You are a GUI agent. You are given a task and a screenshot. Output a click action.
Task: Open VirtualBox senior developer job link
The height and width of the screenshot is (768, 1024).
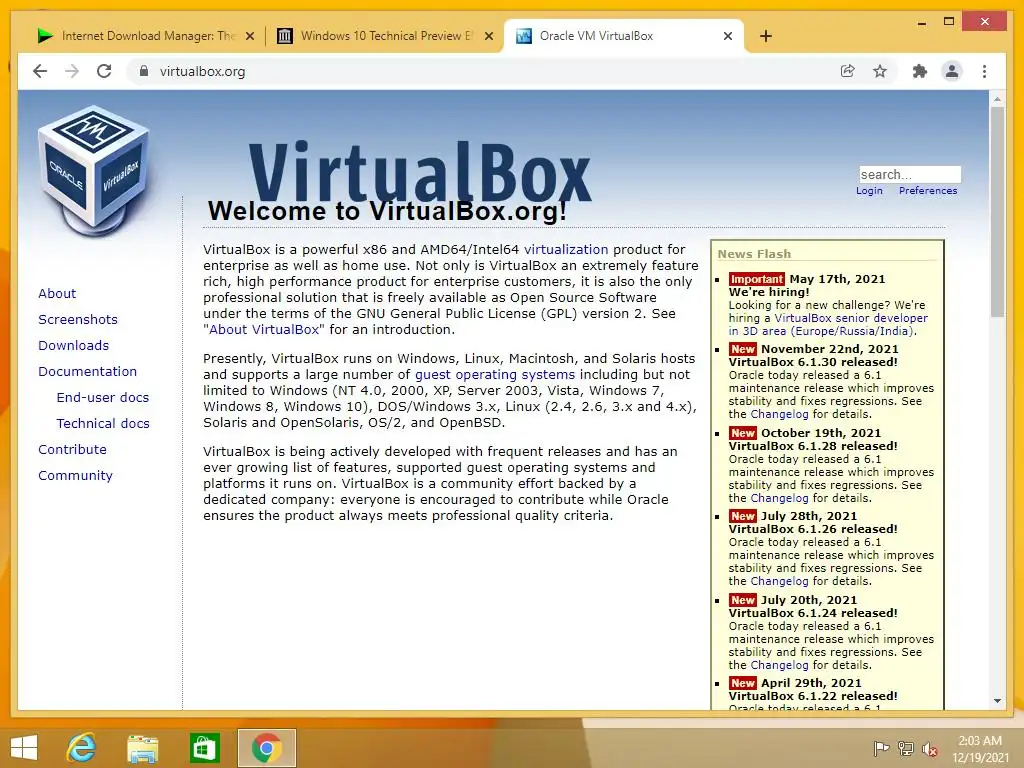(x=829, y=325)
